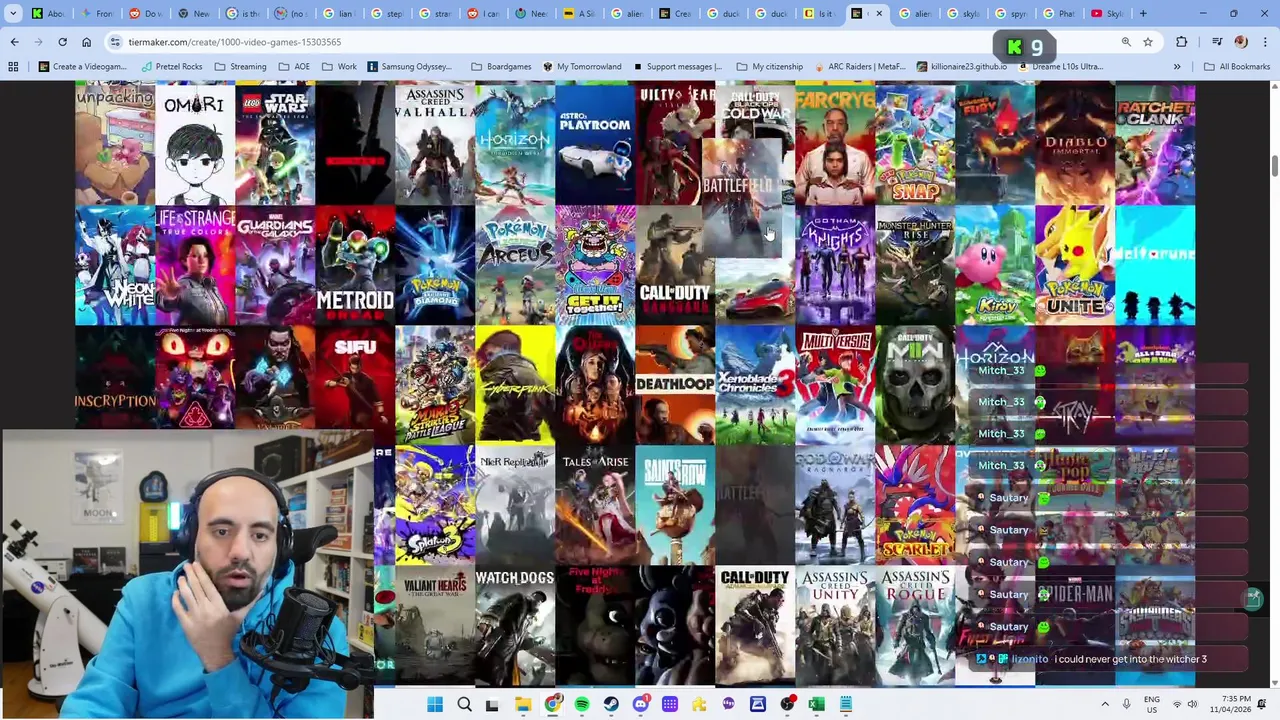The image size is (1280, 720).
Task: Select the Watch Dogs game cover
Action: 515,625
